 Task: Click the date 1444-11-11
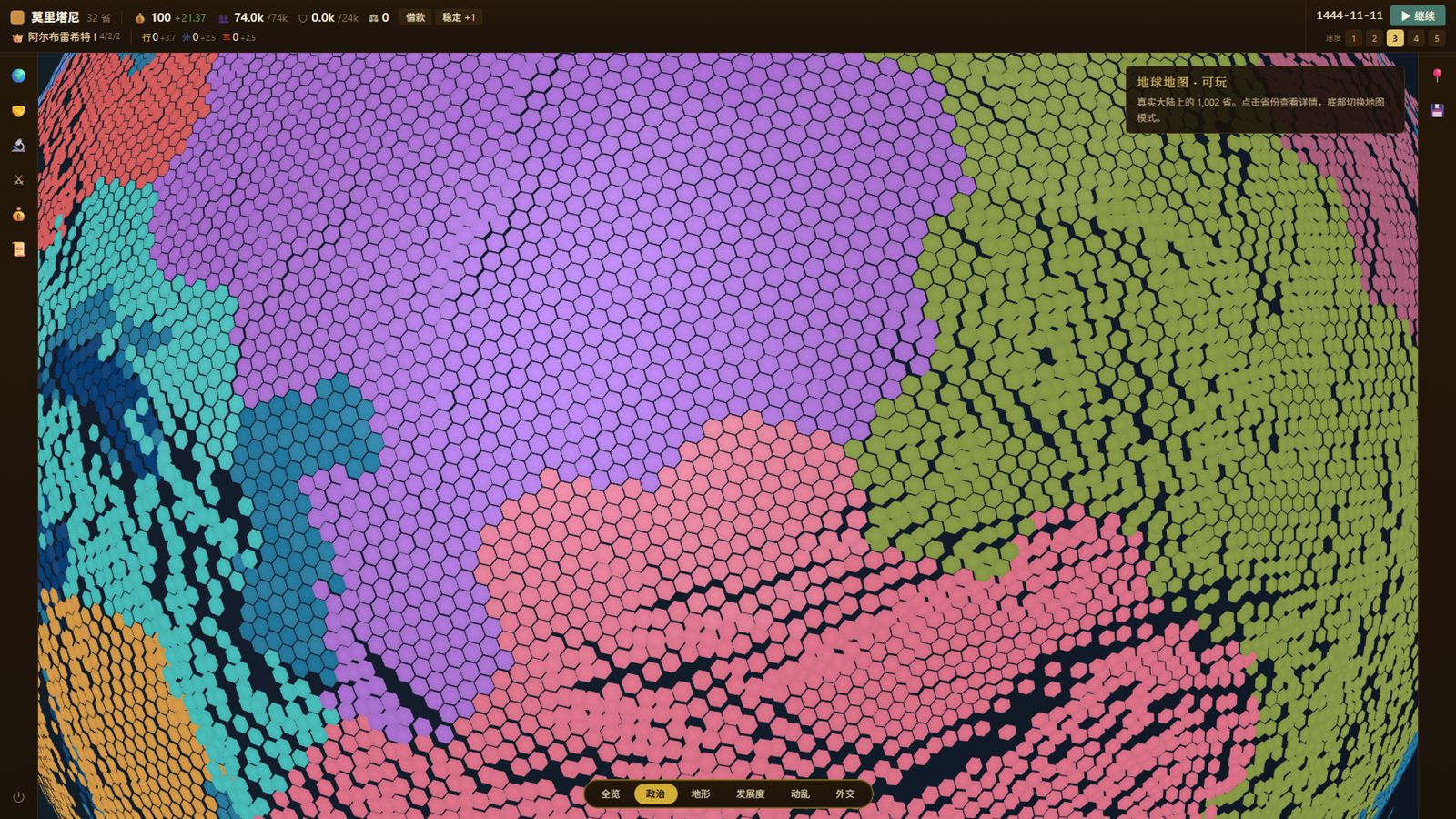[1350, 15]
